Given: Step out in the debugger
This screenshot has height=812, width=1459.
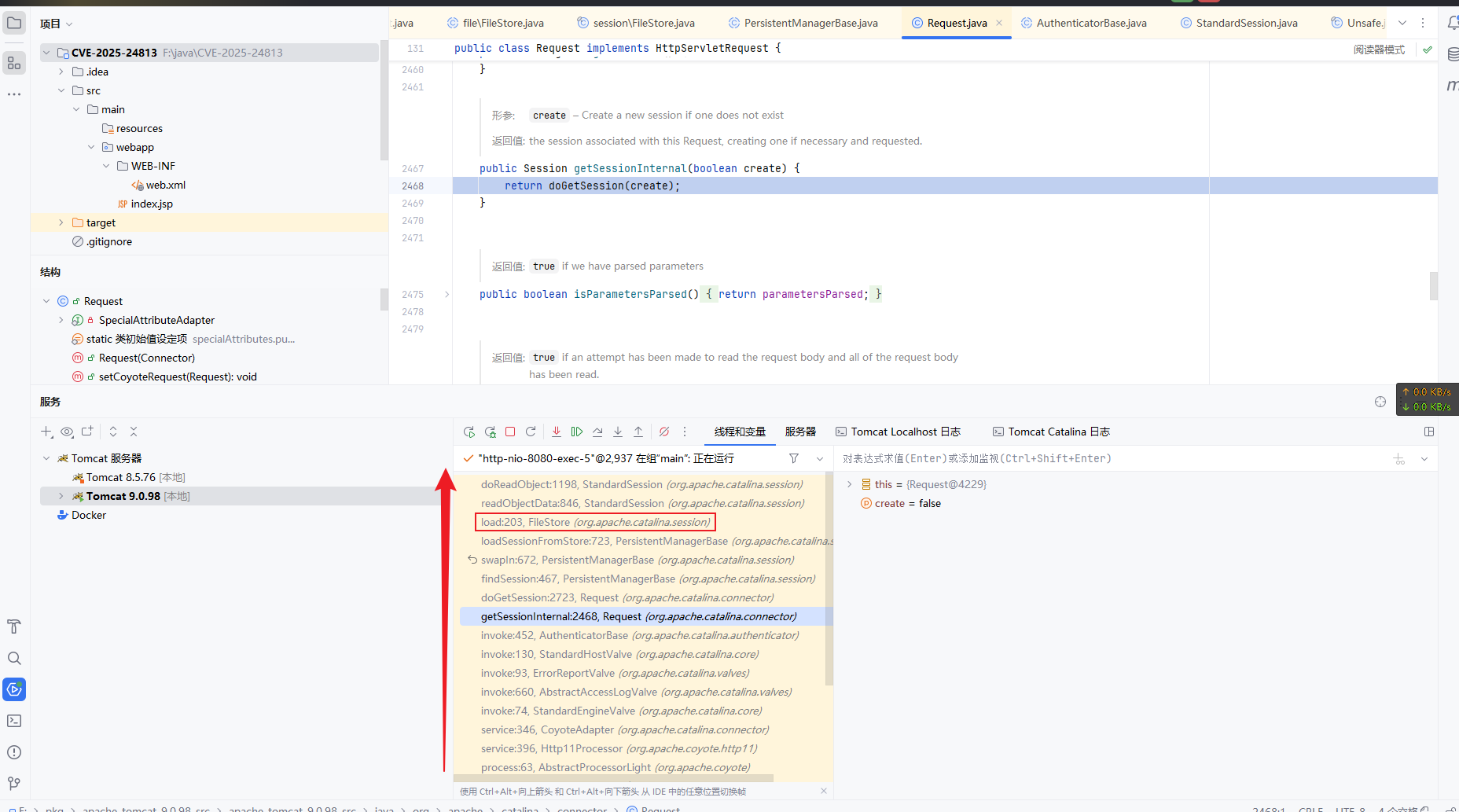Looking at the screenshot, I should click(x=638, y=432).
